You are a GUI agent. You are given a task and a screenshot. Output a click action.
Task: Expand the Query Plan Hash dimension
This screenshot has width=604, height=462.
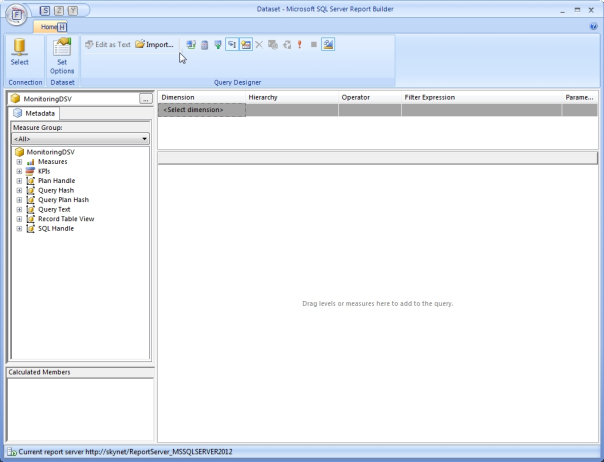(19, 200)
